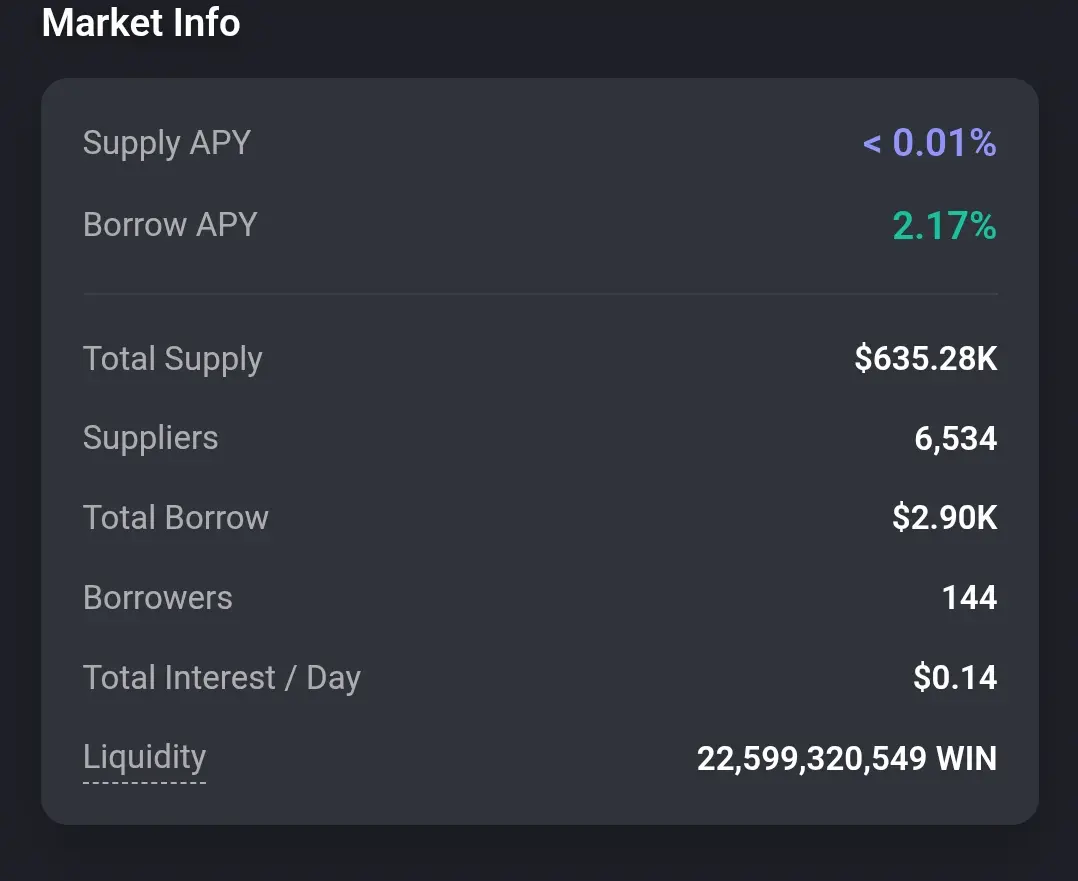Click the Total Interest / Day label
1078x881 pixels.
[221, 678]
